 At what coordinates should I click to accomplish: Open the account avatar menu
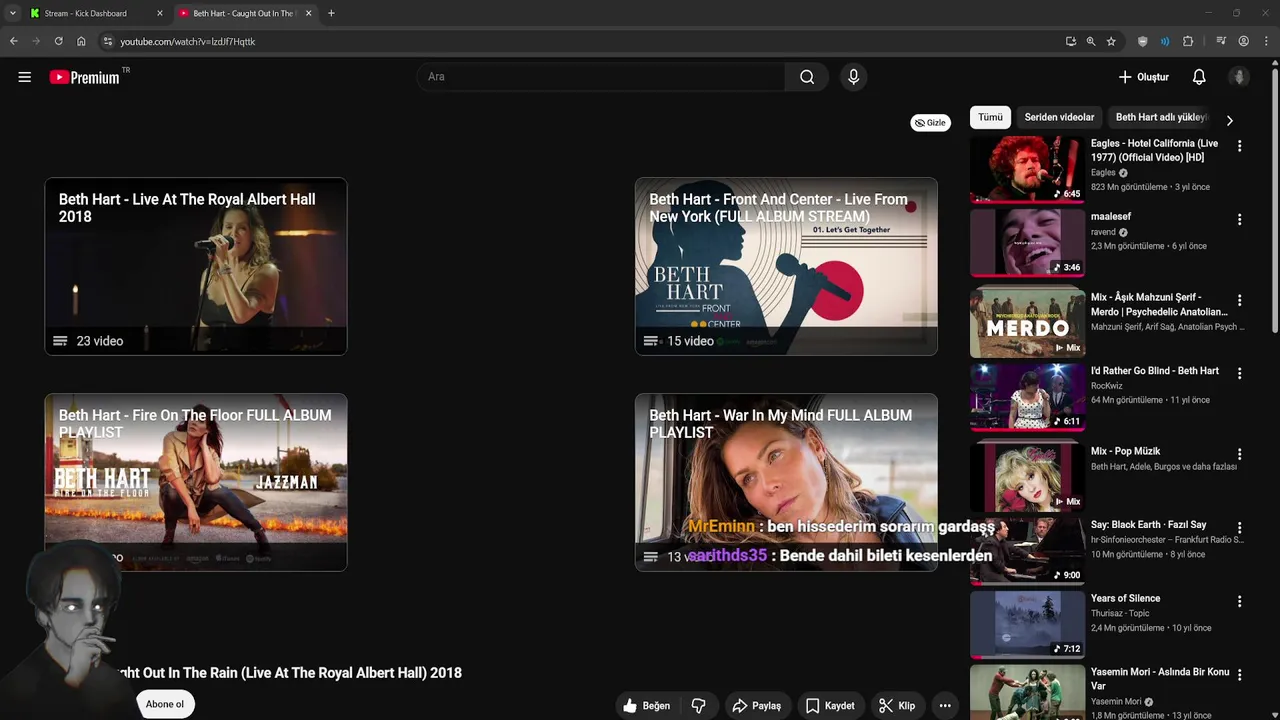pos(1239,77)
